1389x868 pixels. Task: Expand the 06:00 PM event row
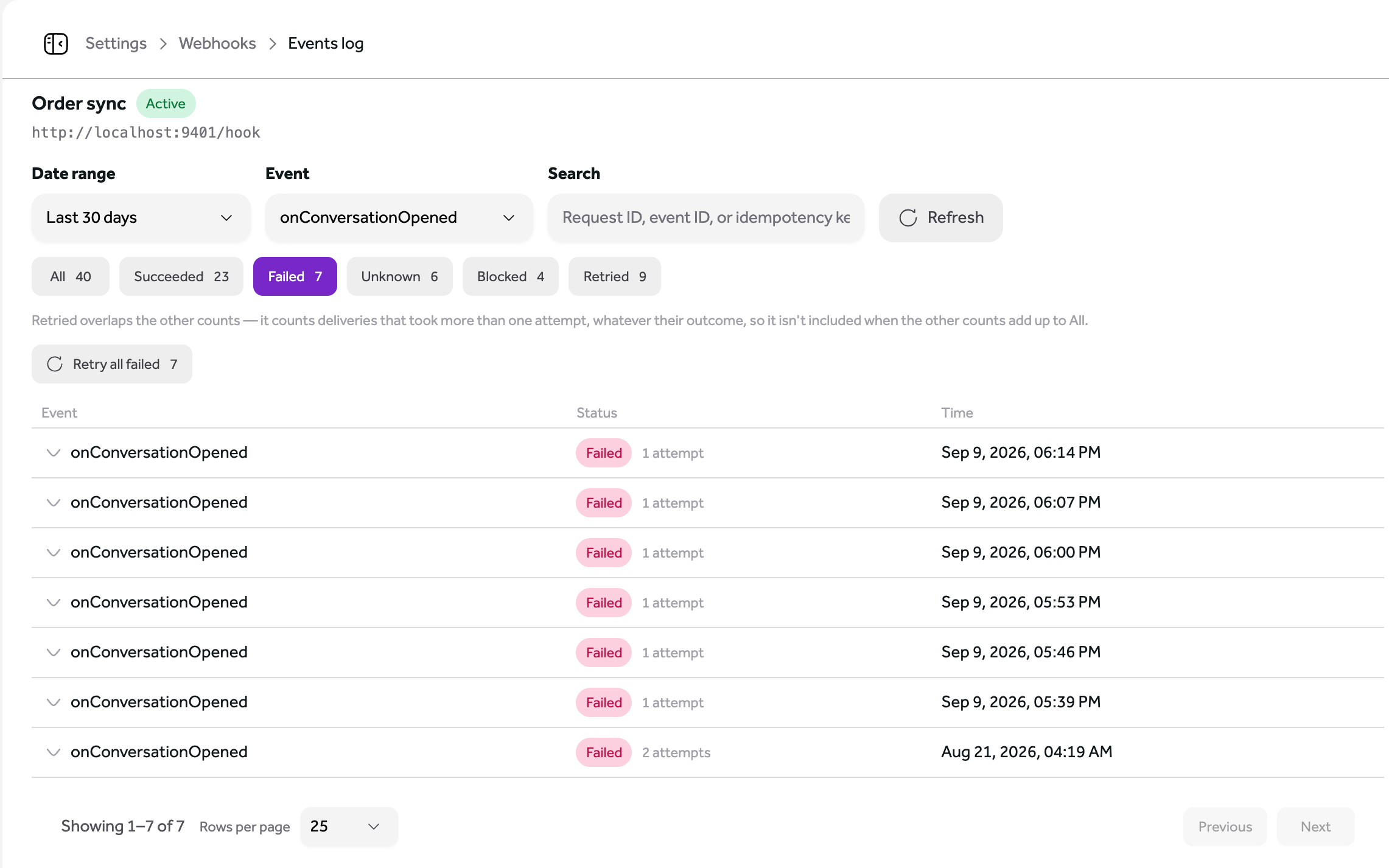coord(54,553)
